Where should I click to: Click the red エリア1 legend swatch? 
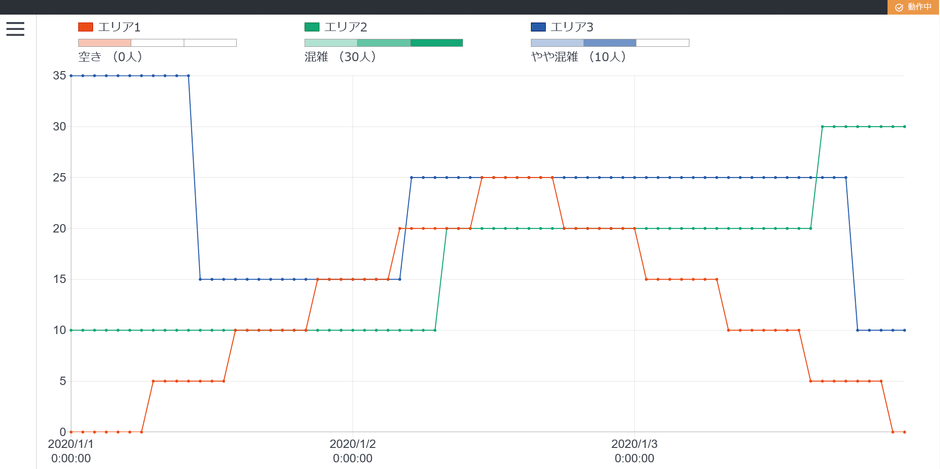(x=86, y=27)
